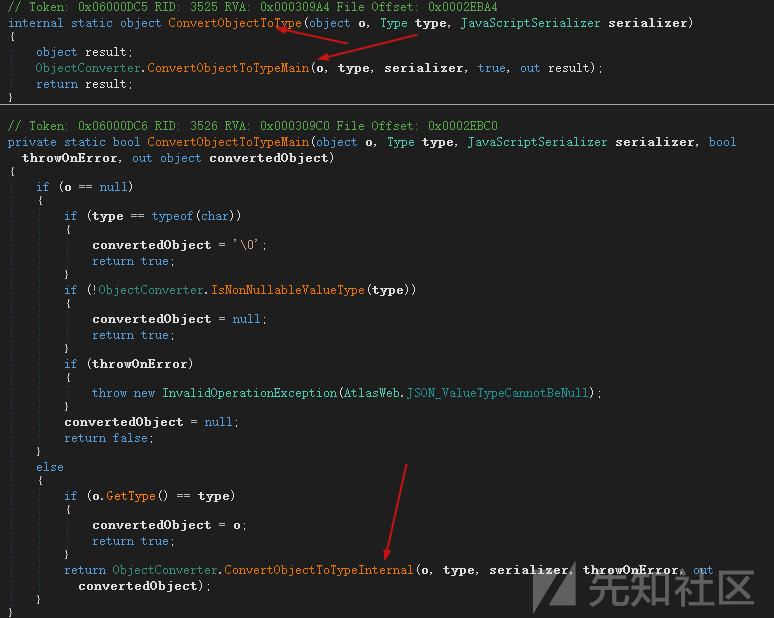Click the File Offset value 0x0002EBC0
This screenshot has width=774, height=618.
pyautogui.click(x=463, y=126)
